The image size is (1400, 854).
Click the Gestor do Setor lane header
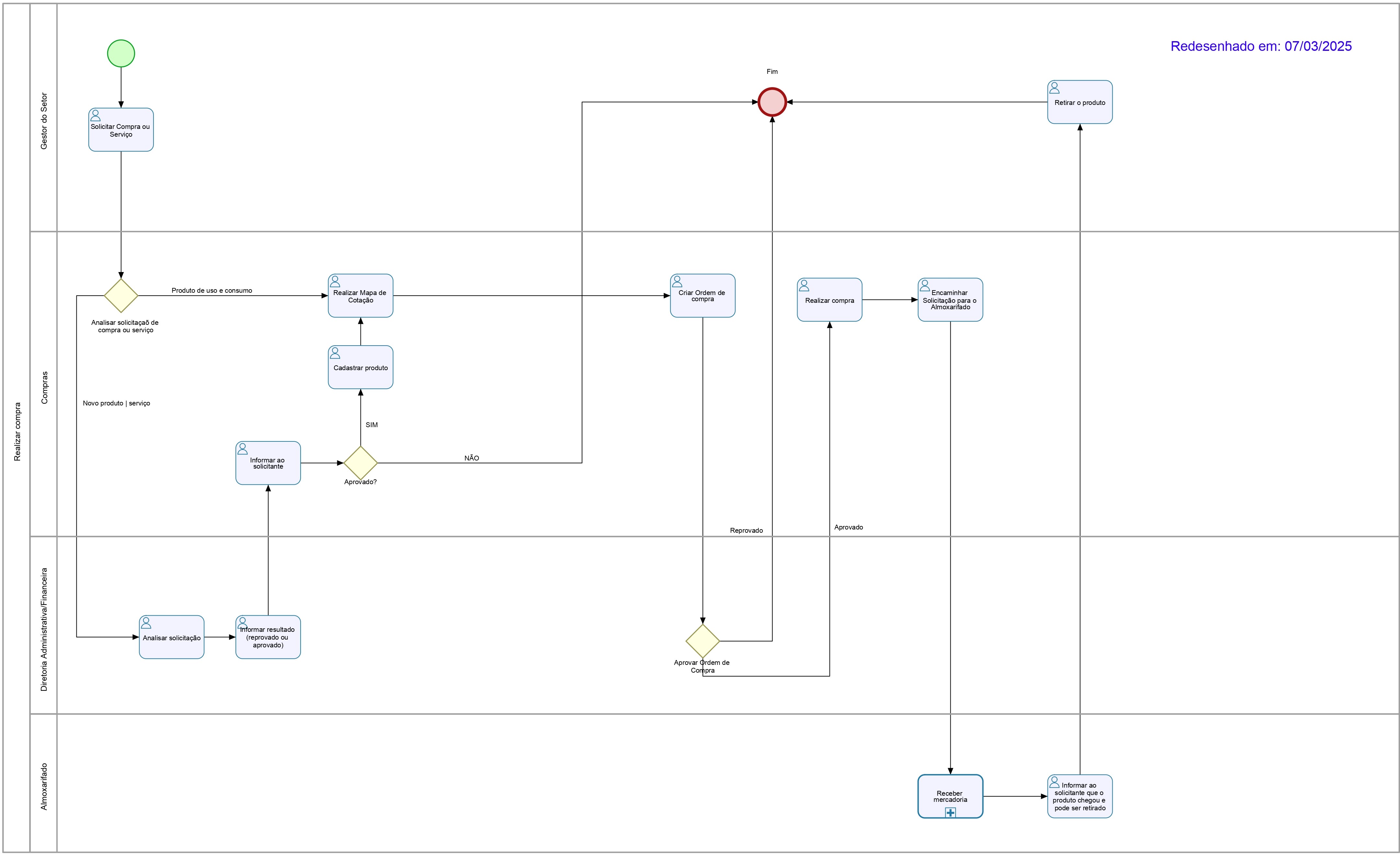coord(44,121)
